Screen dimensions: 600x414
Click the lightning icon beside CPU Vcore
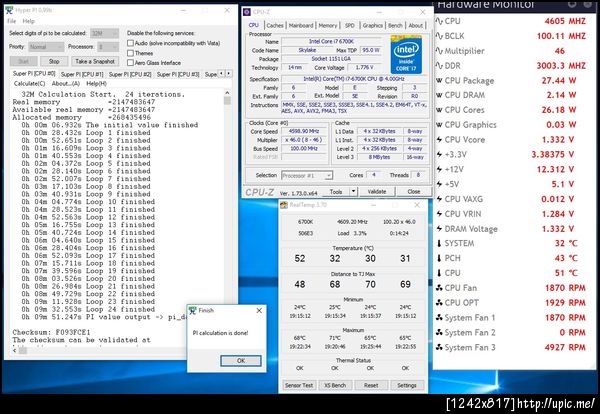coord(439,140)
